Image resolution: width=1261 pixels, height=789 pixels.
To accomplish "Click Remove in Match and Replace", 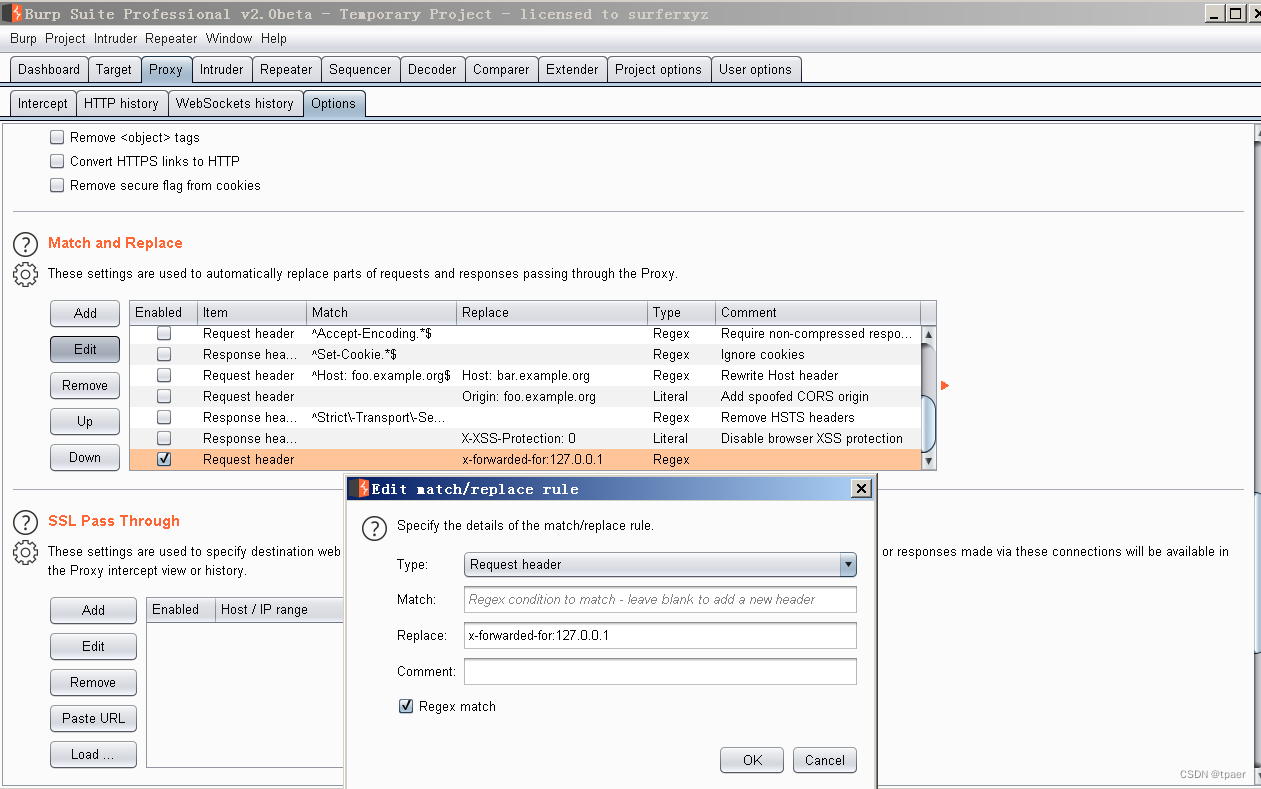I will [85, 385].
